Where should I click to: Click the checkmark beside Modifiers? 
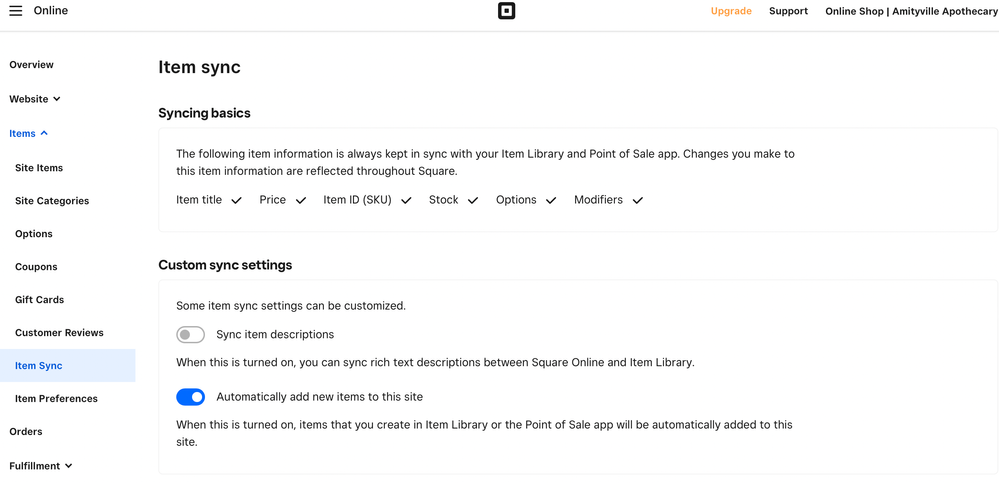(x=638, y=201)
